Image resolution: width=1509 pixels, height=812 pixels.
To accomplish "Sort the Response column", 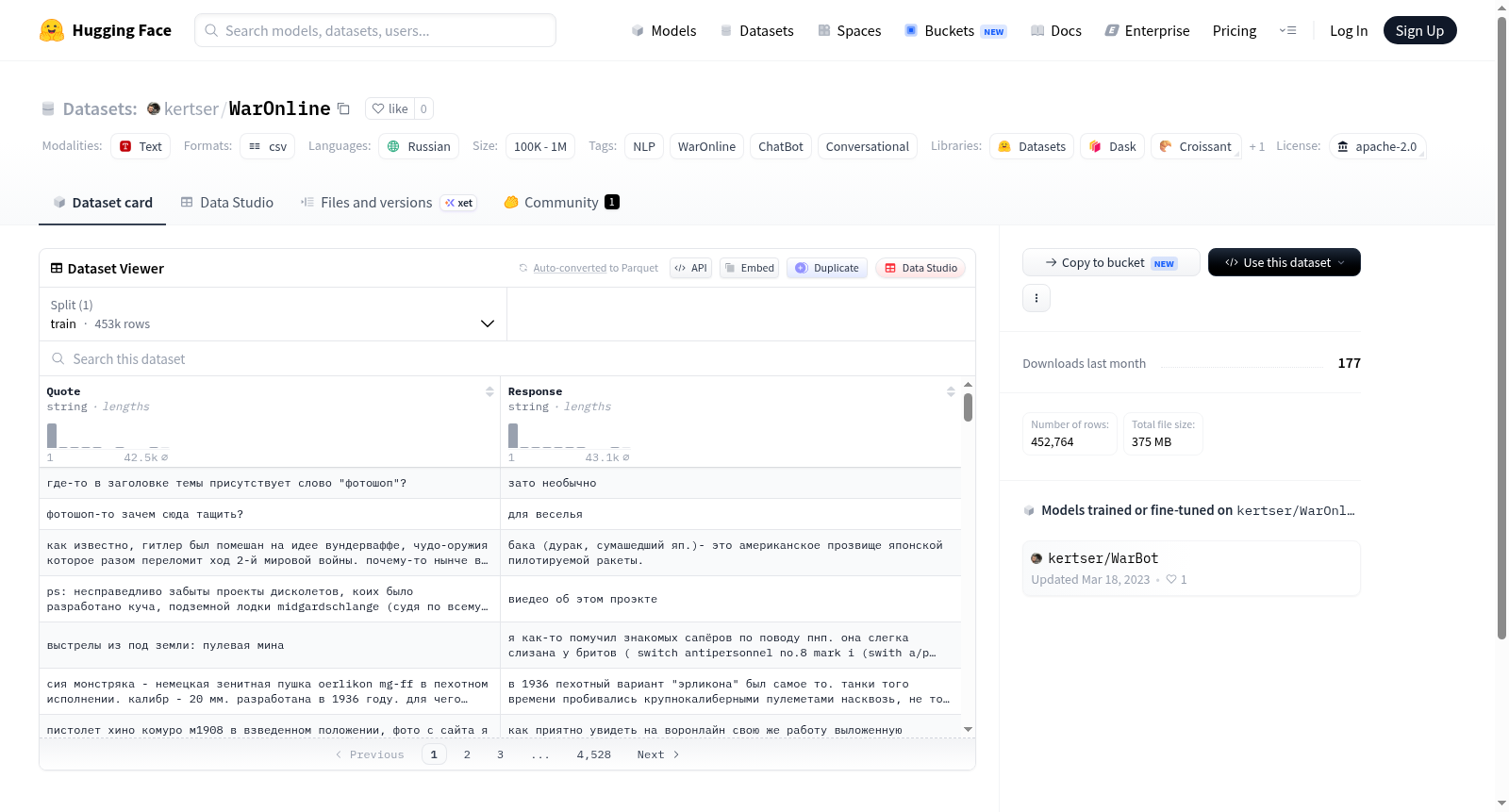I will pyautogui.click(x=951, y=391).
